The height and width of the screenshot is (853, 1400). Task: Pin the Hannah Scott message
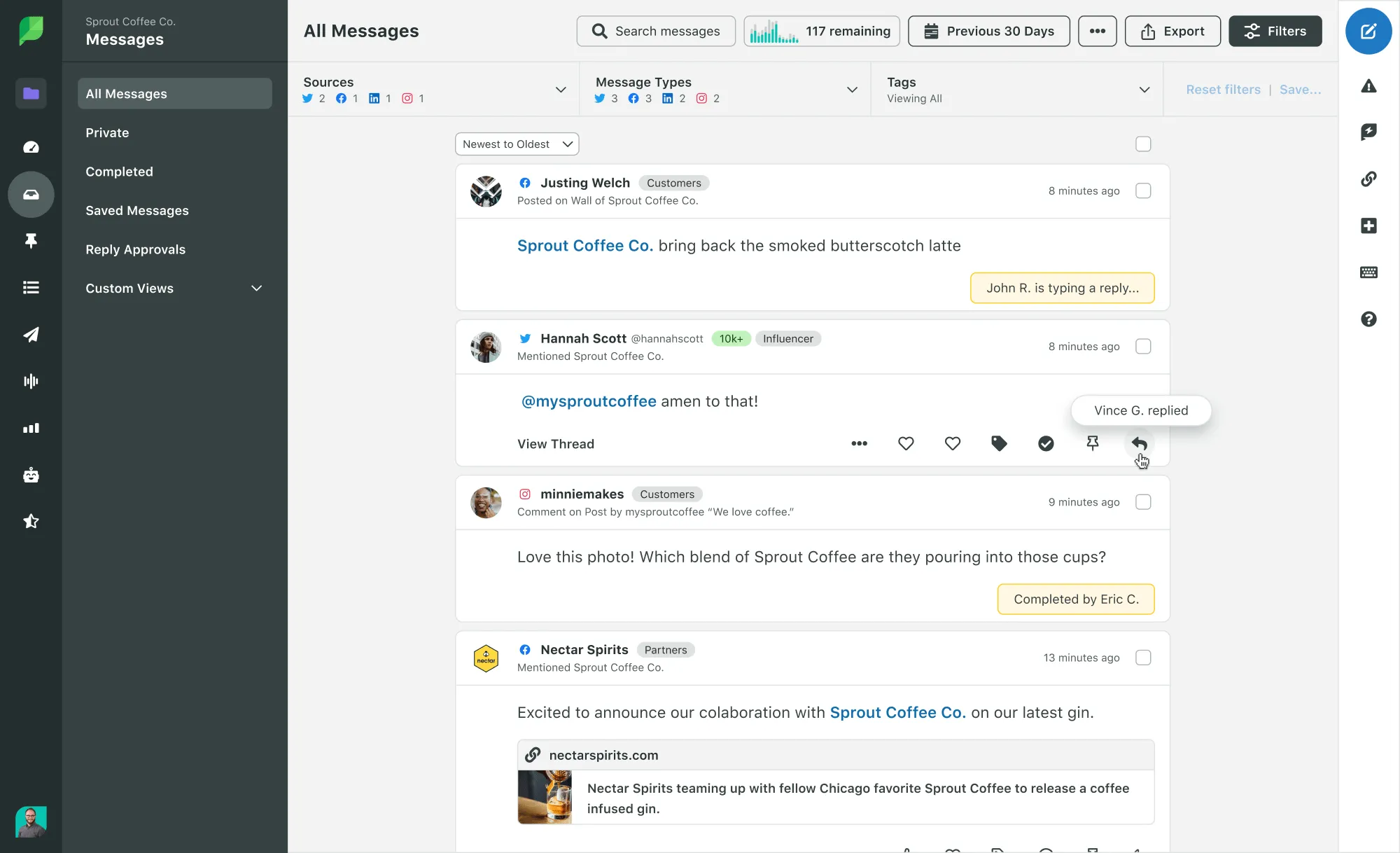point(1092,443)
